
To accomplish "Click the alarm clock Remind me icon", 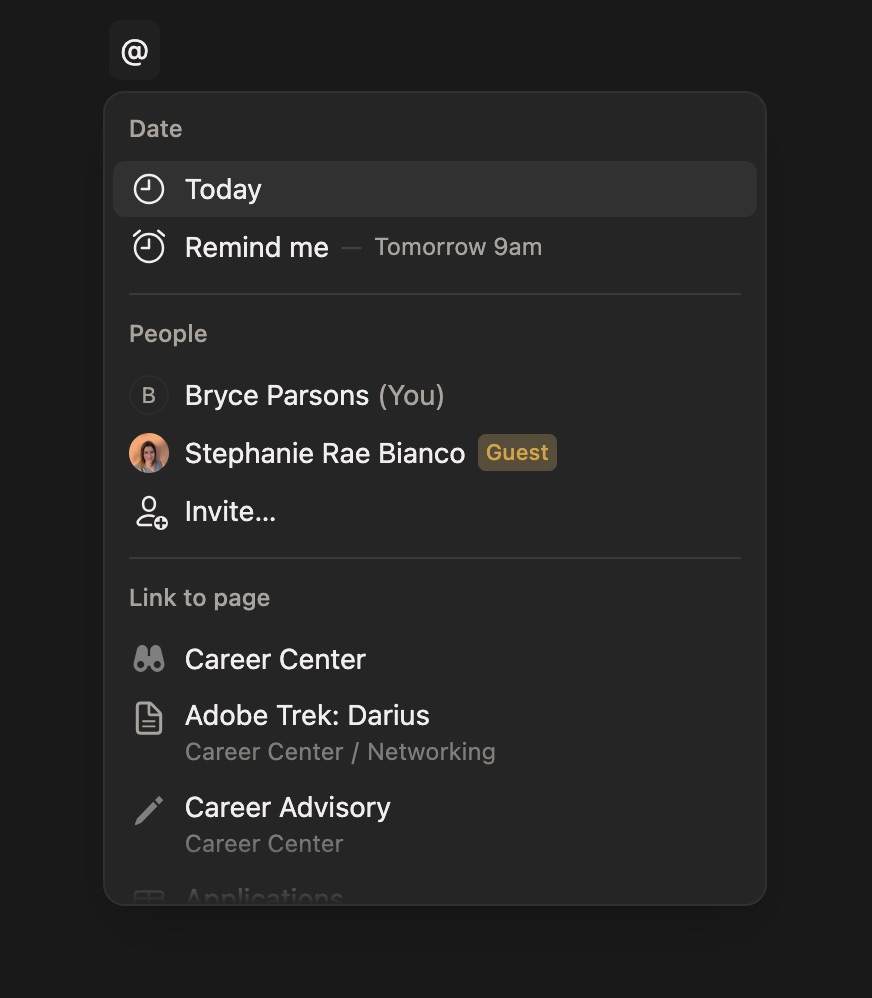I will pos(149,247).
